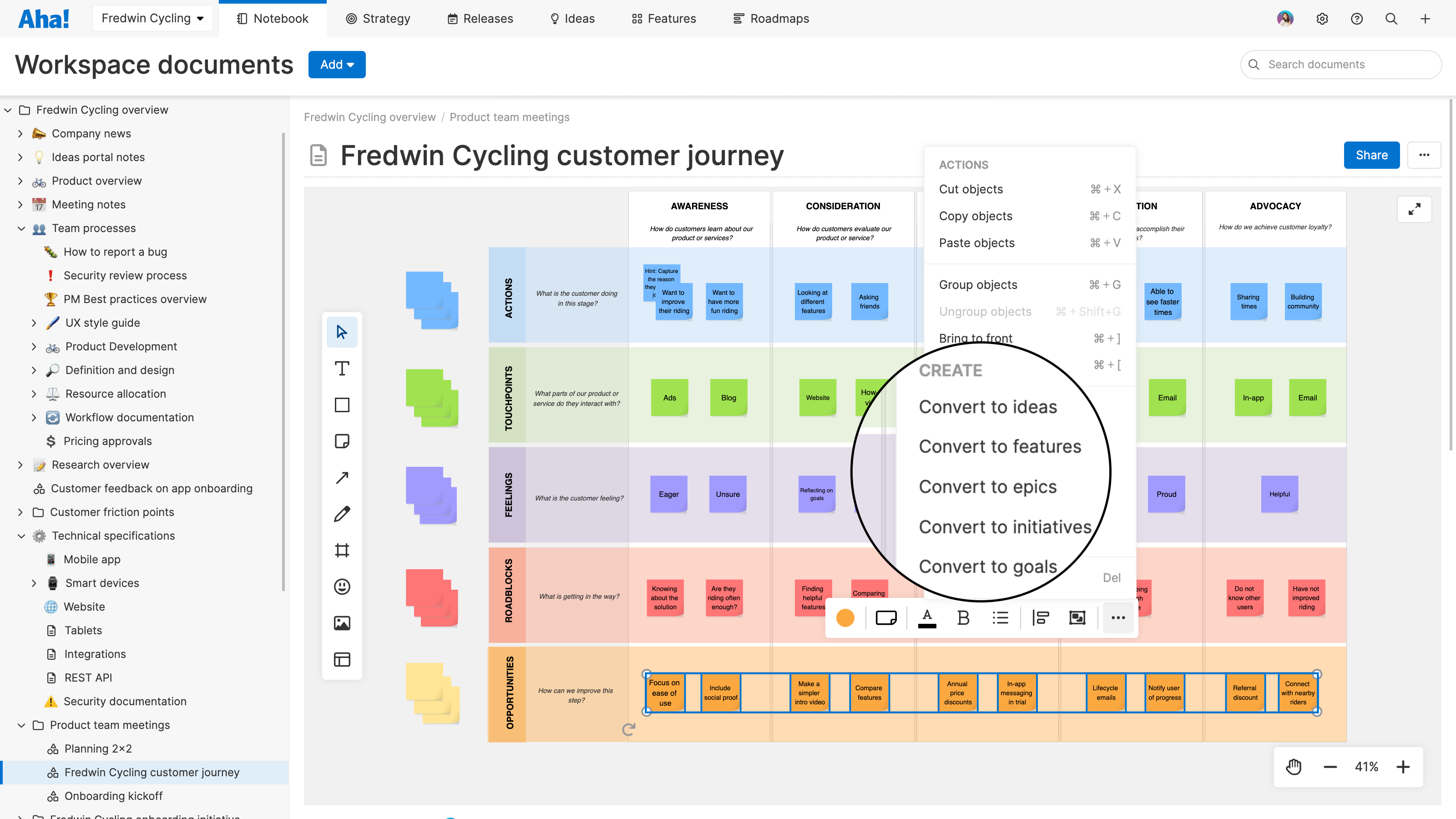
Task: Select the Sticky note tool
Action: pos(342,441)
